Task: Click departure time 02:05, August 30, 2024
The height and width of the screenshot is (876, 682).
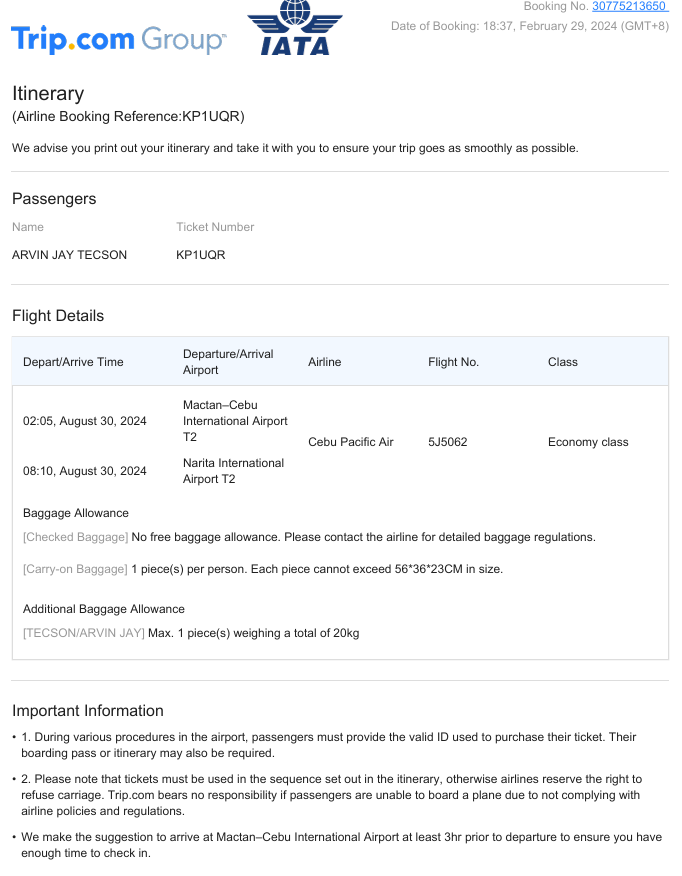Action: [85, 421]
